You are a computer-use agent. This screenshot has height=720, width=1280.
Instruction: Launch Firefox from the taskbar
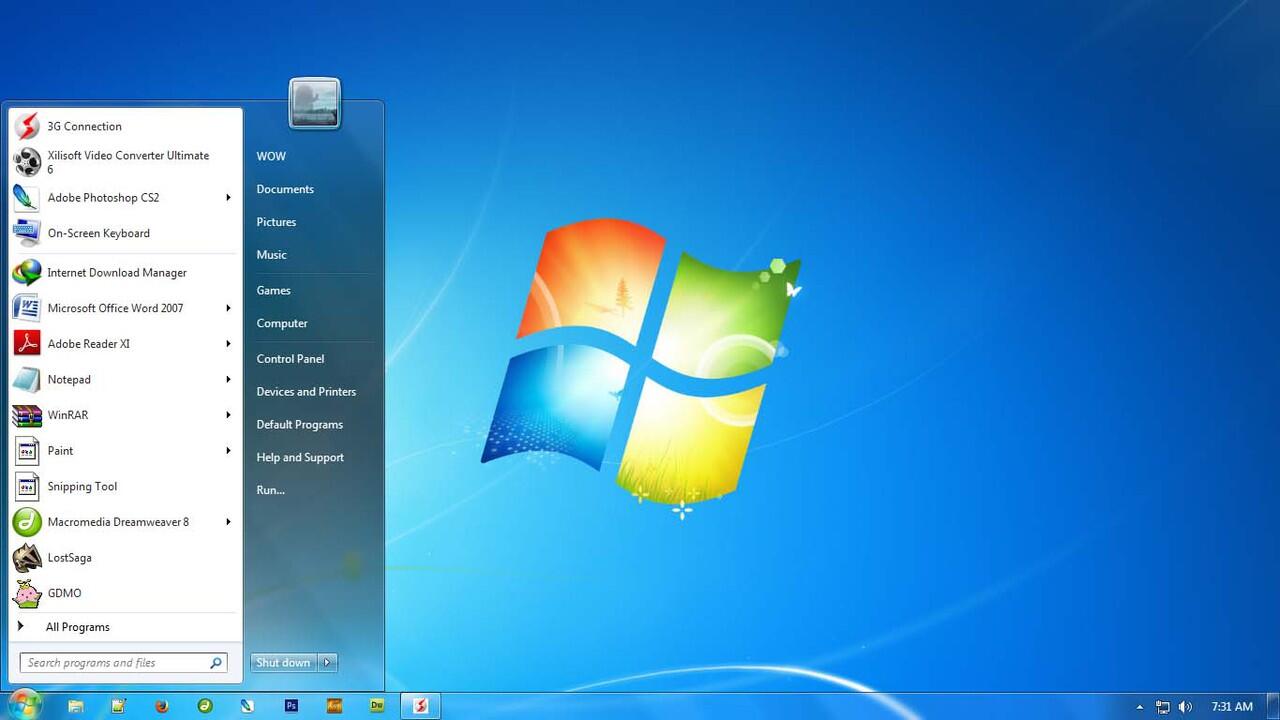coord(162,705)
